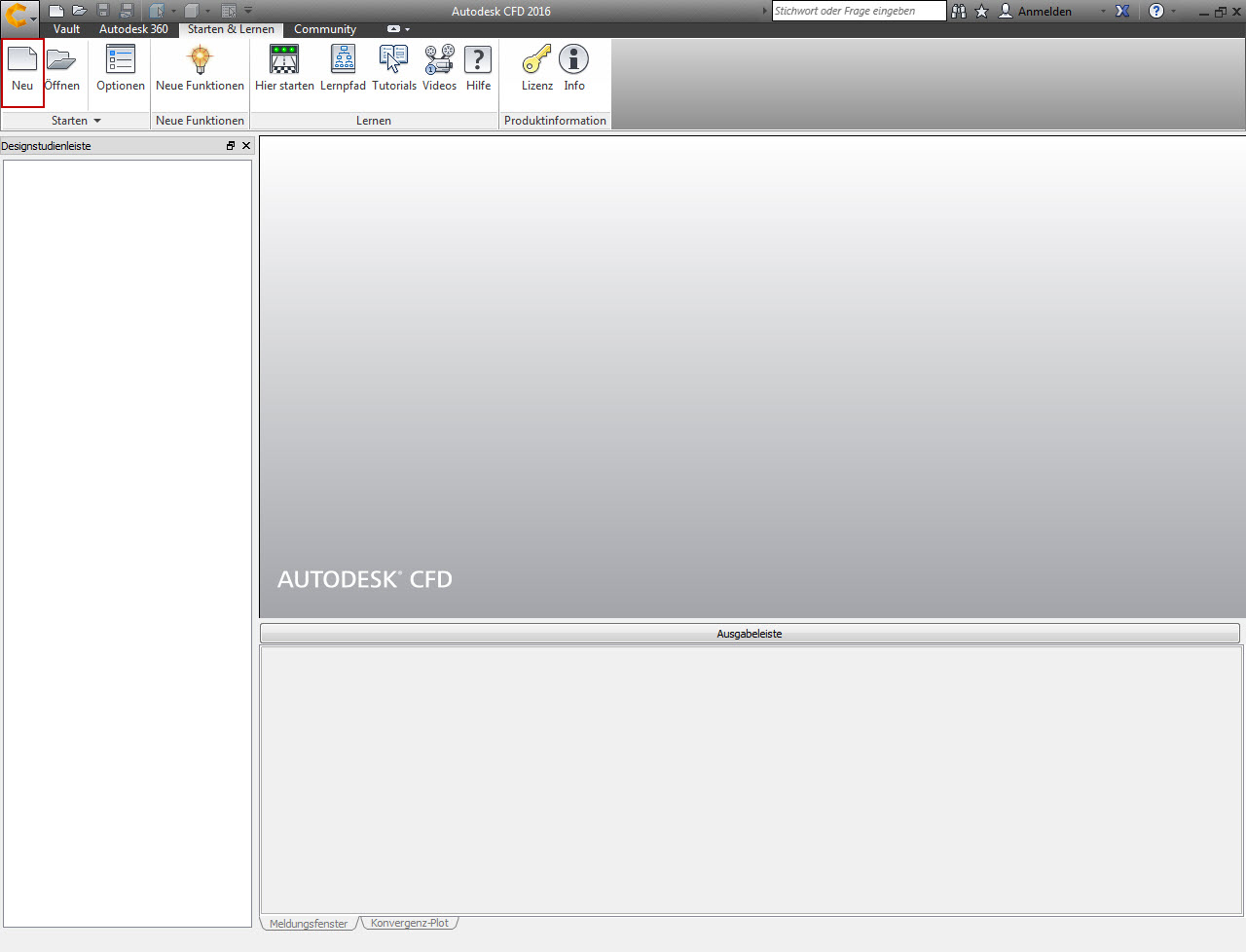This screenshot has height=952, width=1246.
Task: Click the Ausgabeleiste bar button
Action: point(750,634)
